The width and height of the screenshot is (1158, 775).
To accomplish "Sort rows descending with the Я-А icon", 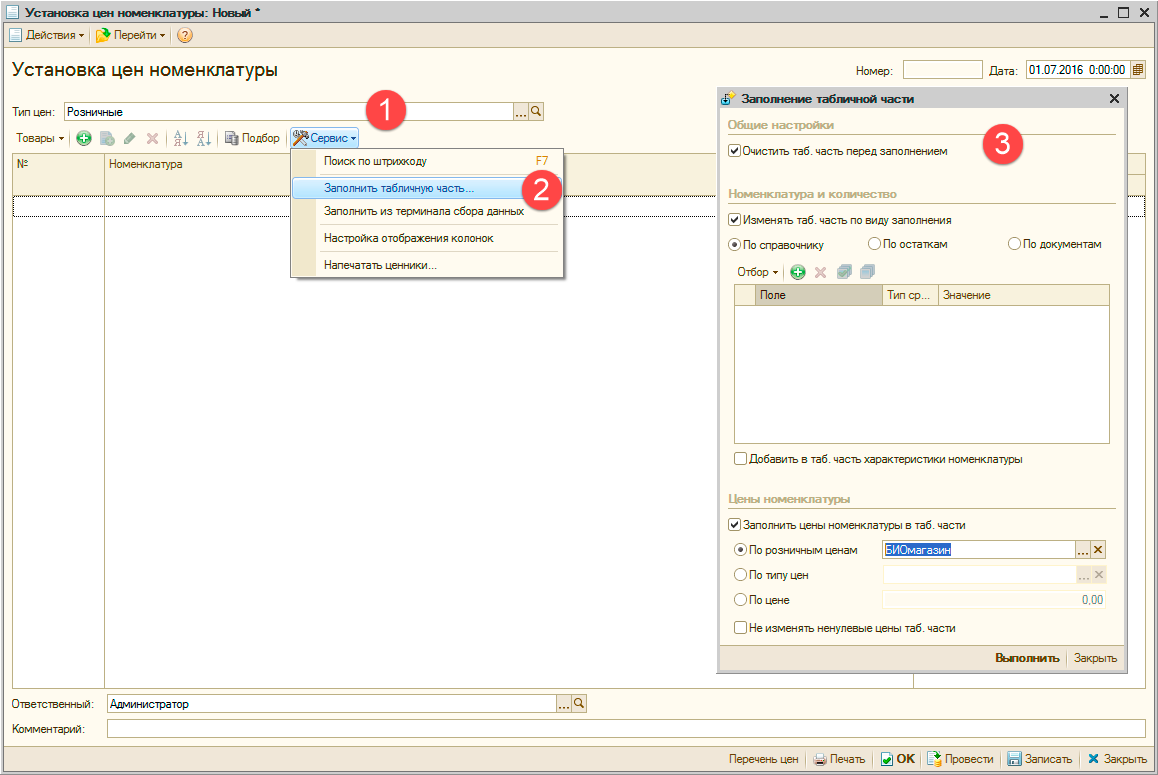I will pos(203,138).
